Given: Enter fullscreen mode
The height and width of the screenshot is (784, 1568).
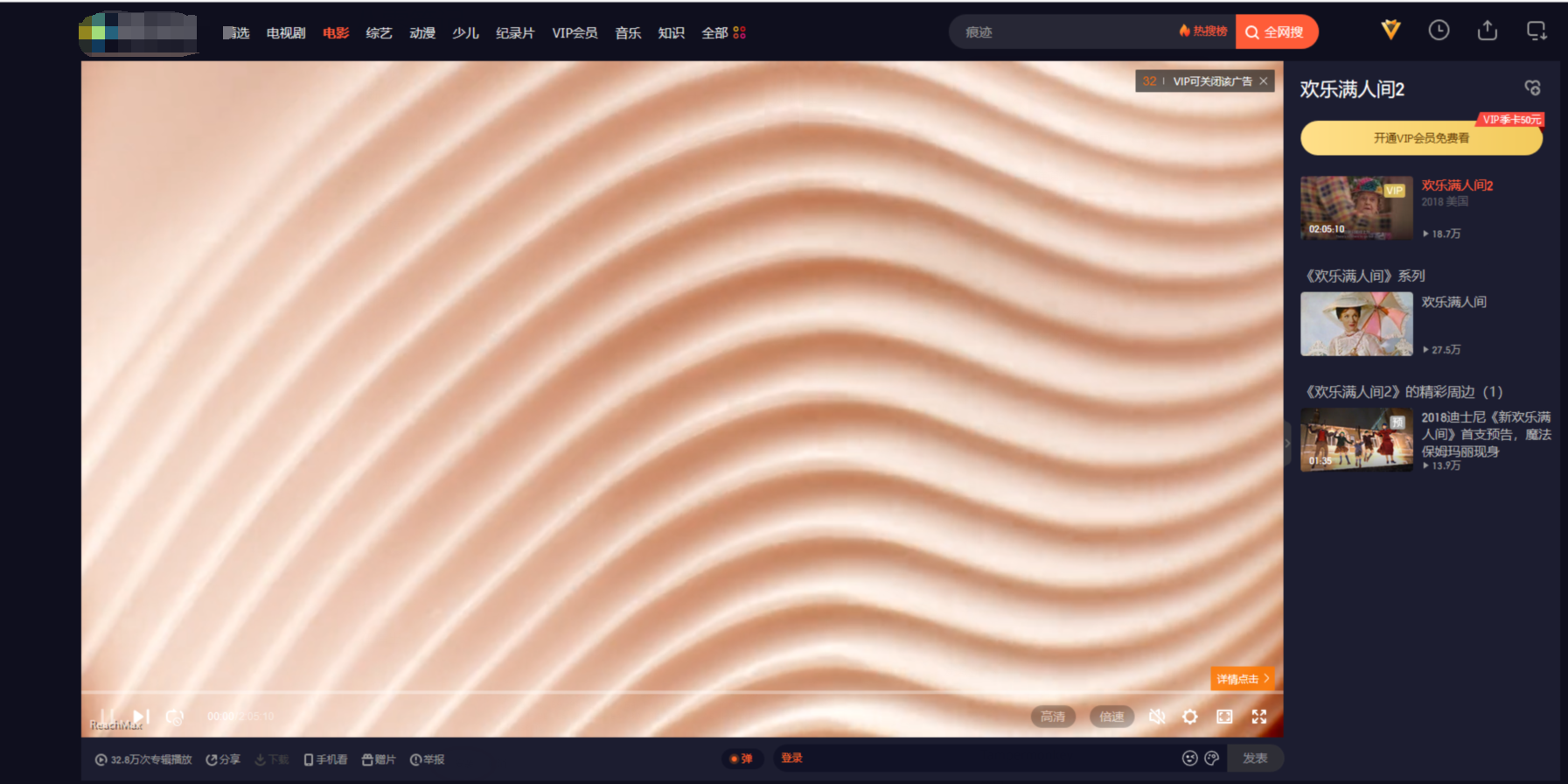Looking at the screenshot, I should click(1259, 717).
